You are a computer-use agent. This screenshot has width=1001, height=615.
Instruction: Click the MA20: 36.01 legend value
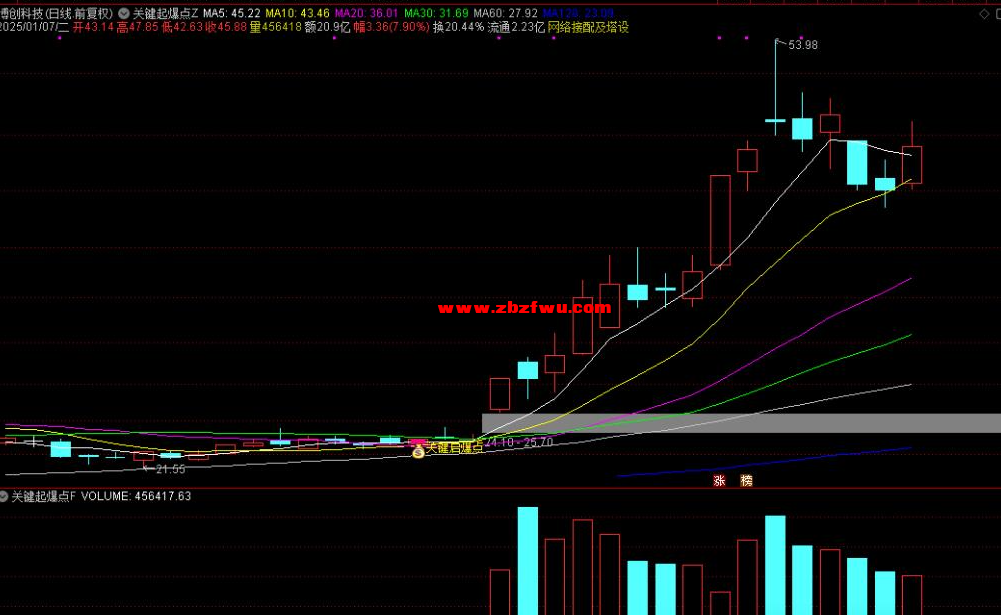coord(366,13)
